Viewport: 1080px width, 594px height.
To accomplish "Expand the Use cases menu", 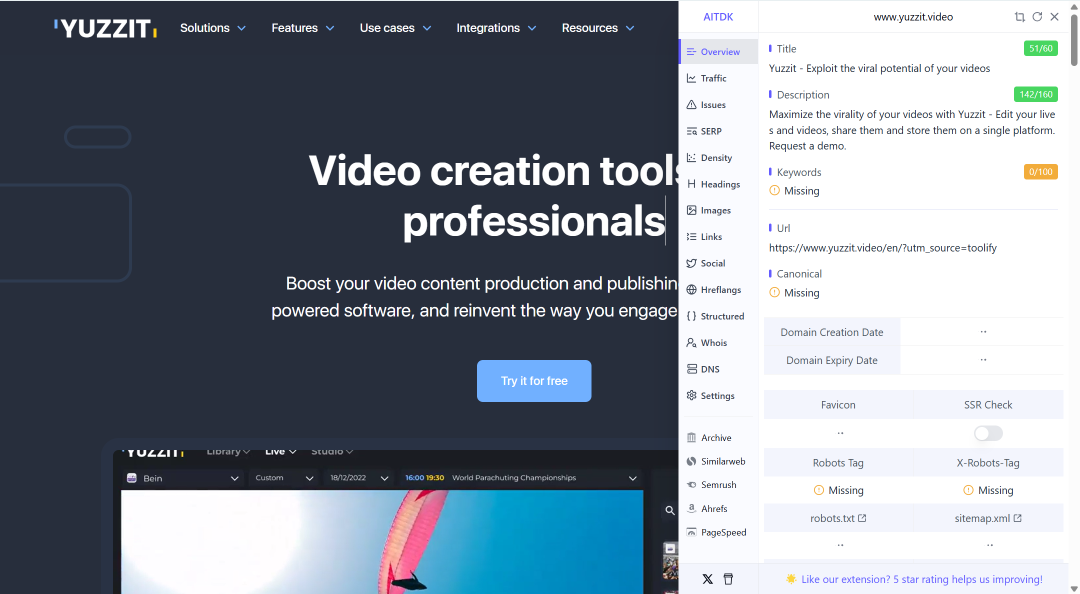I will tap(395, 28).
